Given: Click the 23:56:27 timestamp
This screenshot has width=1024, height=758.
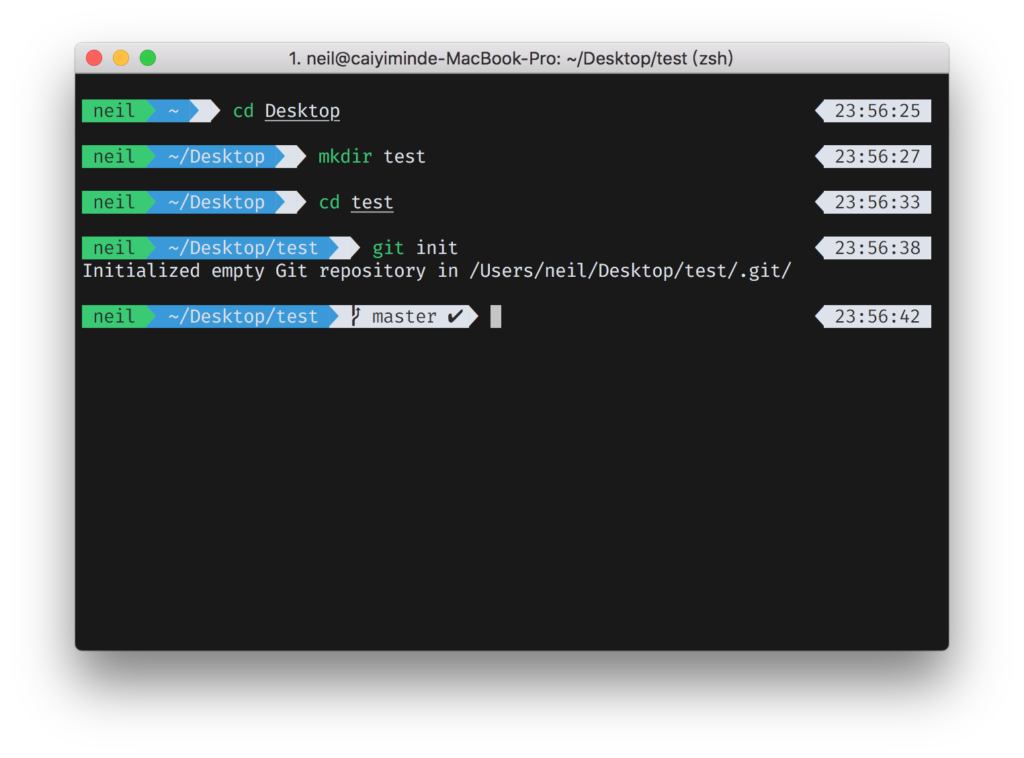Looking at the screenshot, I should click(877, 157).
